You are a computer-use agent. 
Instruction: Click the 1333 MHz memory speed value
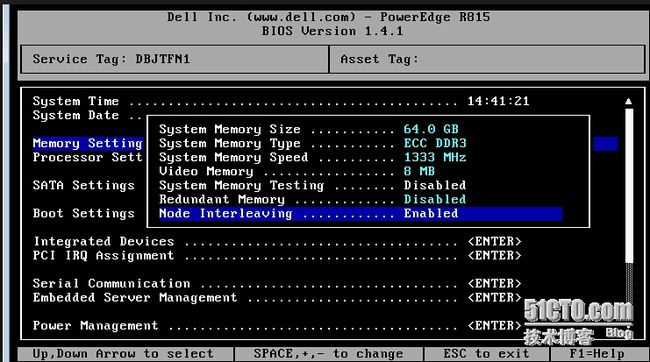tap(435, 158)
